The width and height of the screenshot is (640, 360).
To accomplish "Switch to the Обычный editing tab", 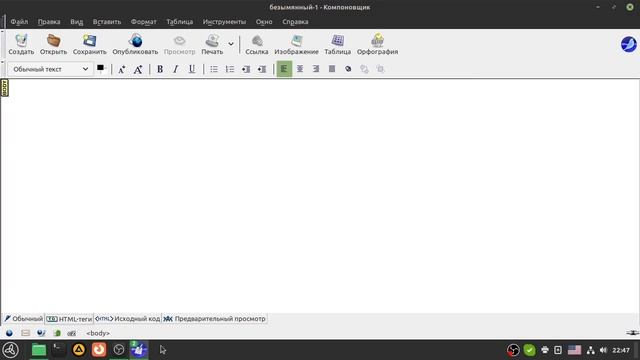I will (x=24, y=318).
